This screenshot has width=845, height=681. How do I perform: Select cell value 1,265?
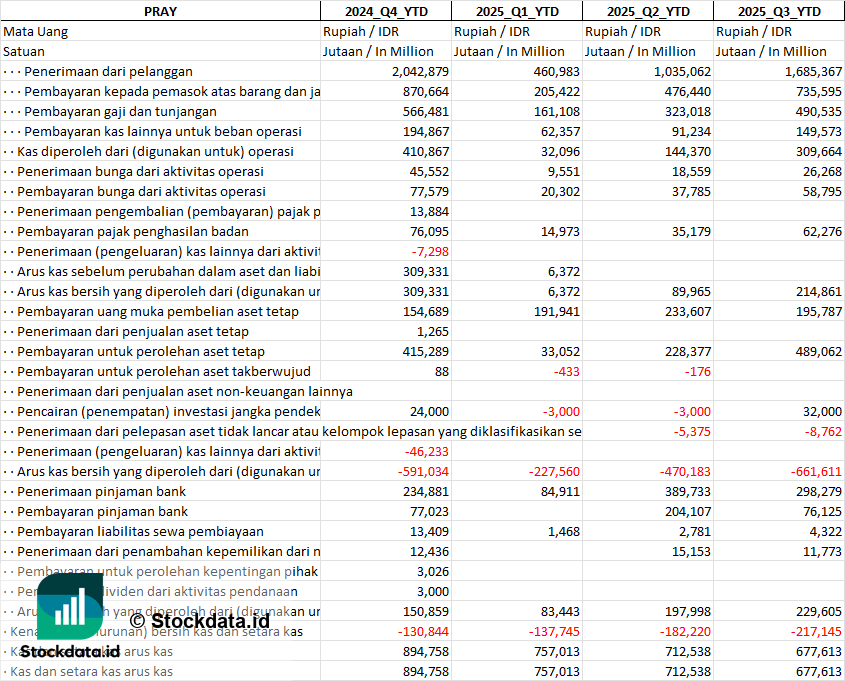click(x=433, y=331)
